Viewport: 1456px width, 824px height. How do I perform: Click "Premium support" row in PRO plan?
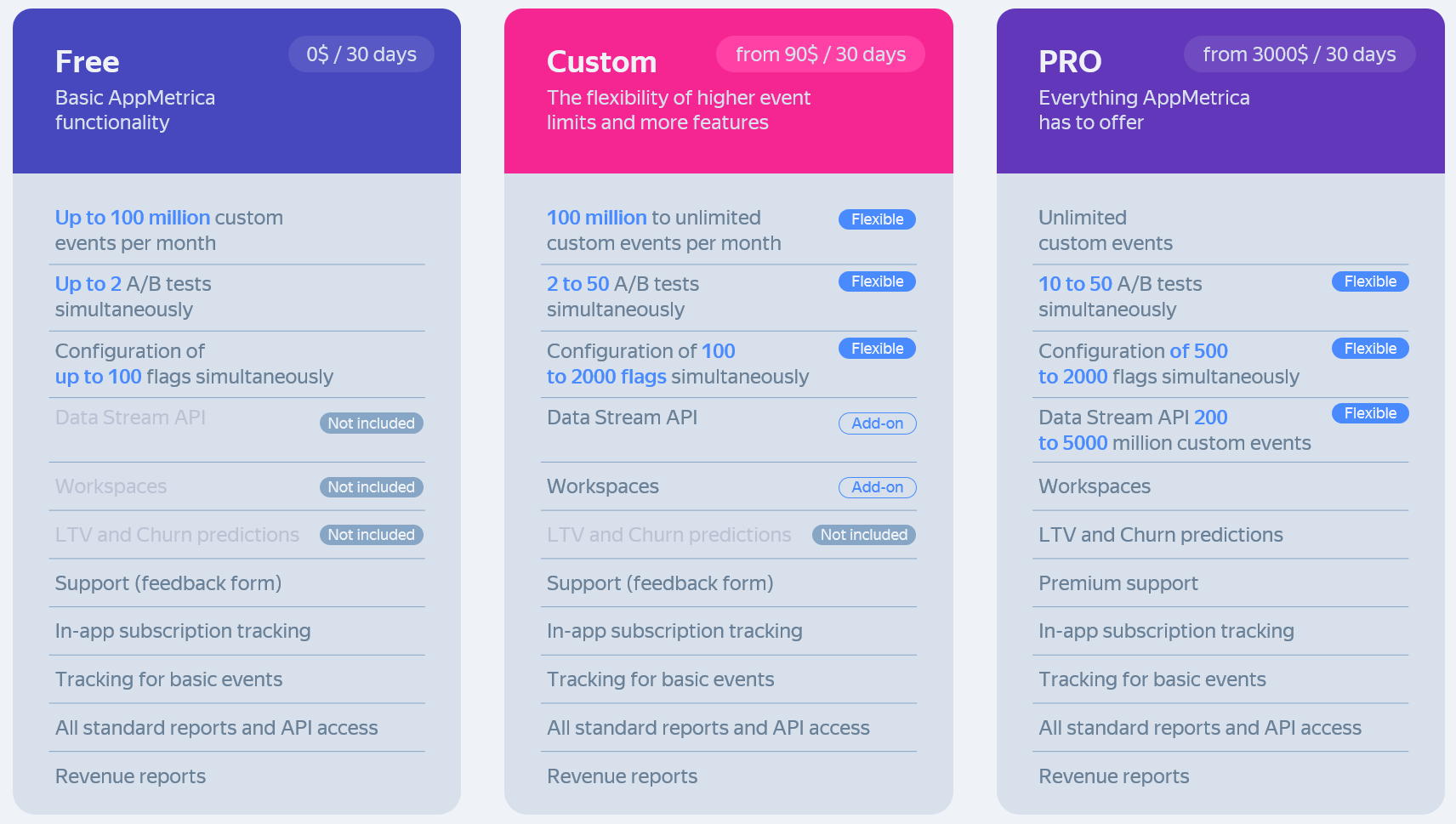point(1118,583)
